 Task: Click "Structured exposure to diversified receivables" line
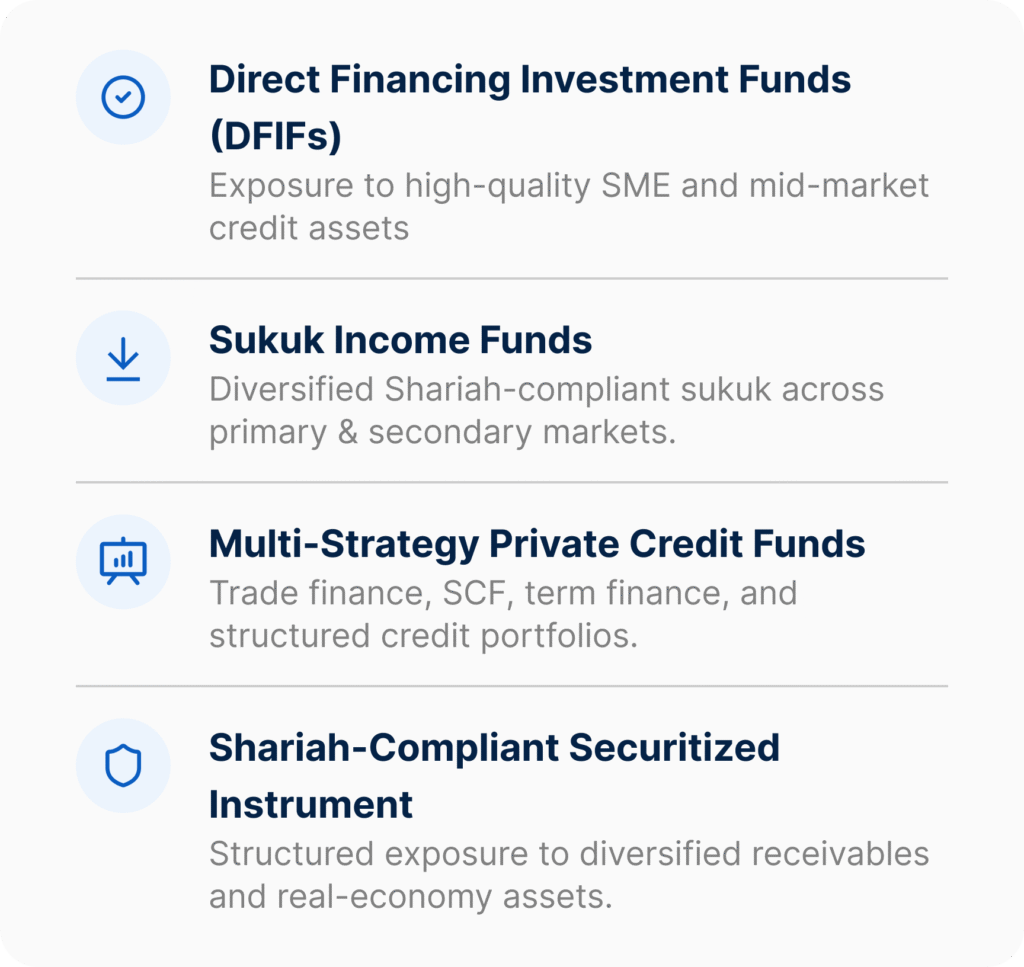pyautogui.click(x=568, y=854)
